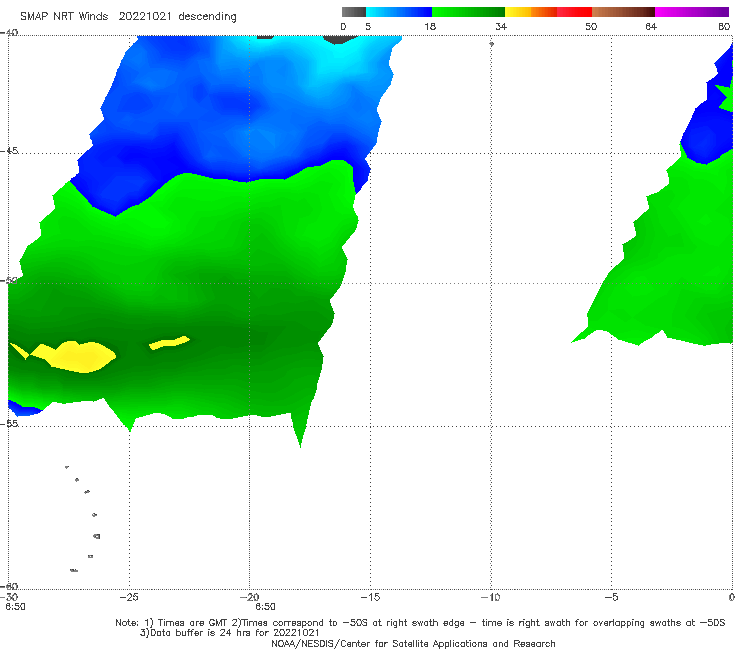Click longitude axis label '-5'
Screen dimensions: 740x650
pyautogui.click(x=611, y=597)
